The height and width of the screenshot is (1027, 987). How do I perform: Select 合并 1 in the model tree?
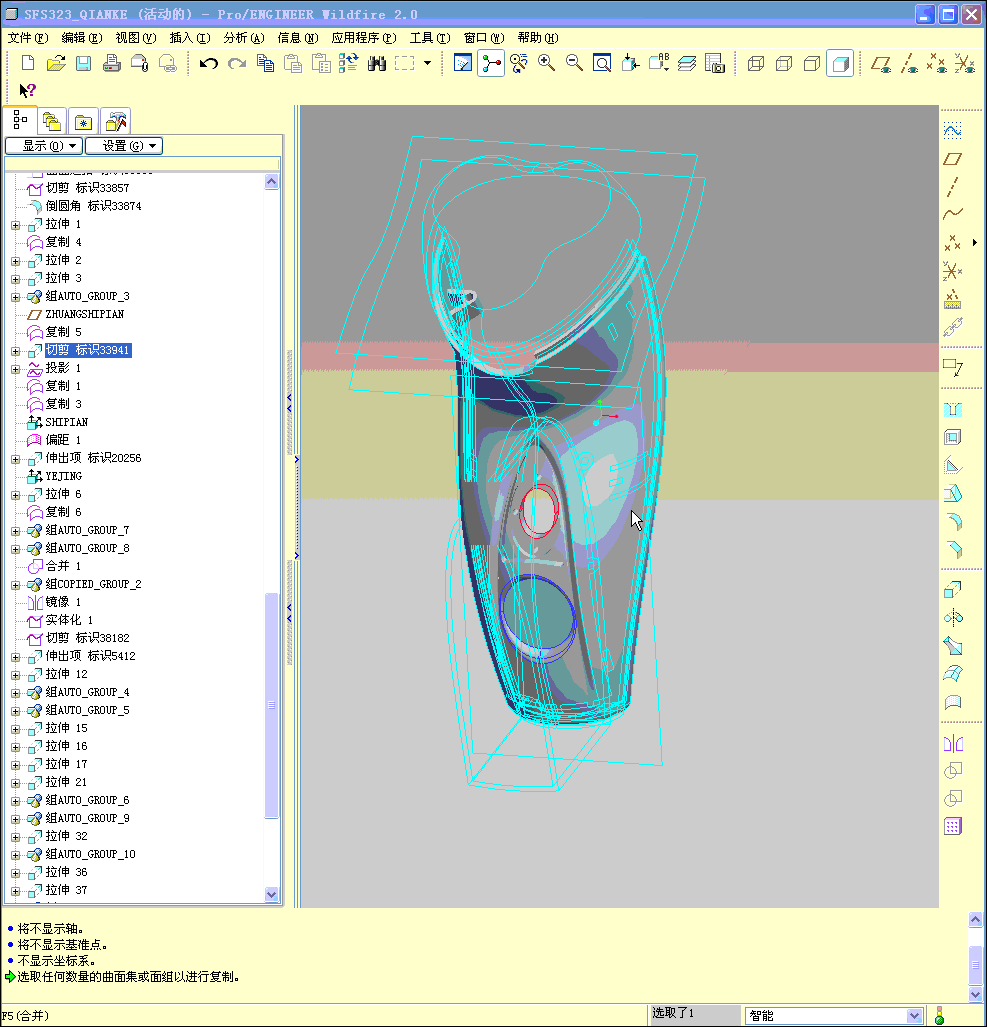[x=63, y=566]
